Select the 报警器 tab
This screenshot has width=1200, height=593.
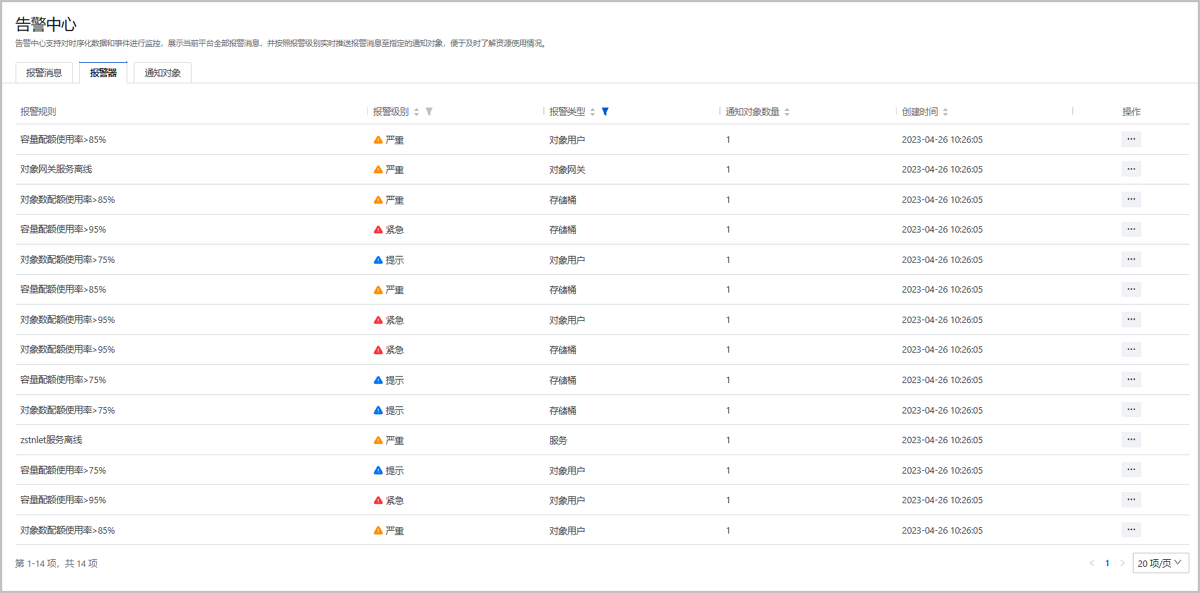pyautogui.click(x=103, y=73)
